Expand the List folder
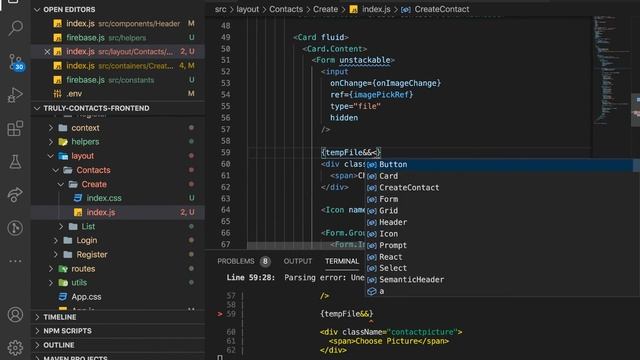 click(x=61, y=226)
